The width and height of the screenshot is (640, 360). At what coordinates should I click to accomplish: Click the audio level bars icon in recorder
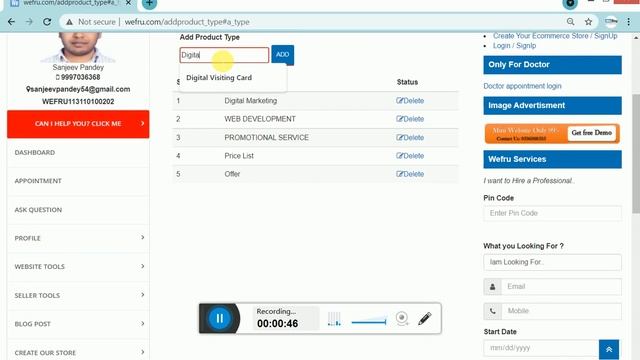pos(334,319)
